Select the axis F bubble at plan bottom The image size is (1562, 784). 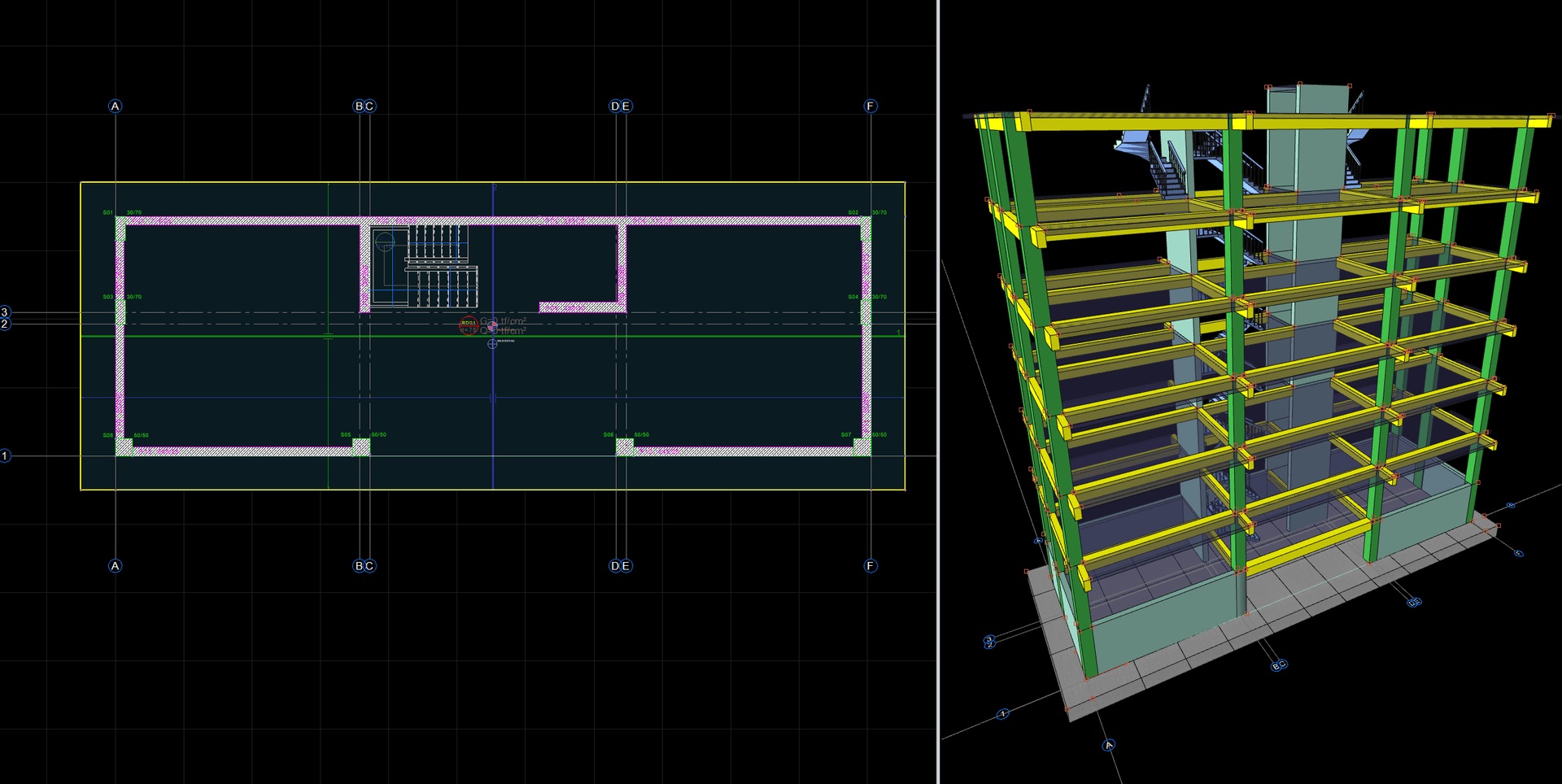(x=870, y=566)
